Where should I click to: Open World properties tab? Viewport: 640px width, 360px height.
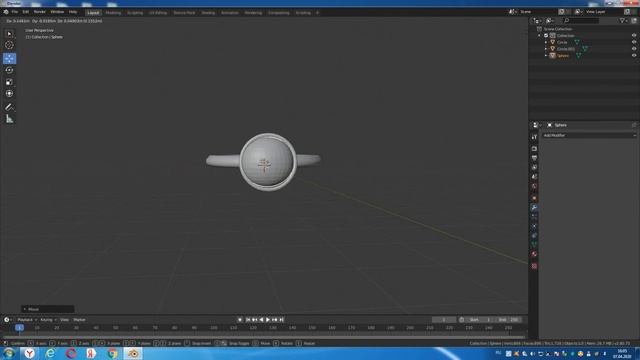[x=534, y=186]
